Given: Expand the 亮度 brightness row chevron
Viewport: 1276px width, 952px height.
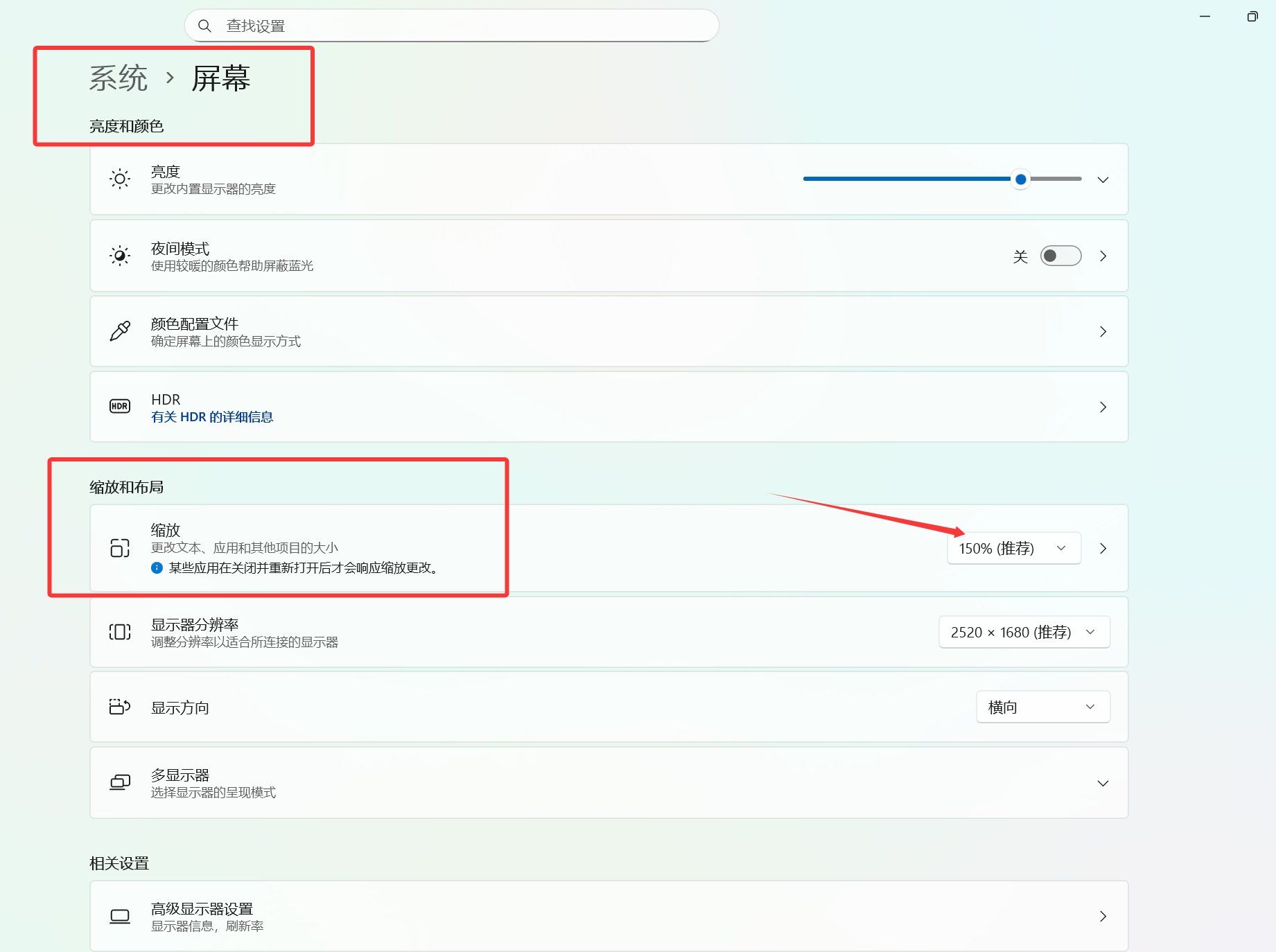Looking at the screenshot, I should pyautogui.click(x=1102, y=179).
